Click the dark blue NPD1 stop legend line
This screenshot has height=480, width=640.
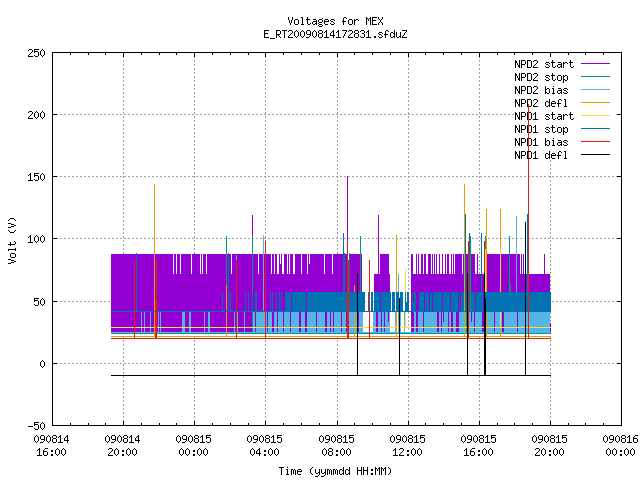(596, 129)
